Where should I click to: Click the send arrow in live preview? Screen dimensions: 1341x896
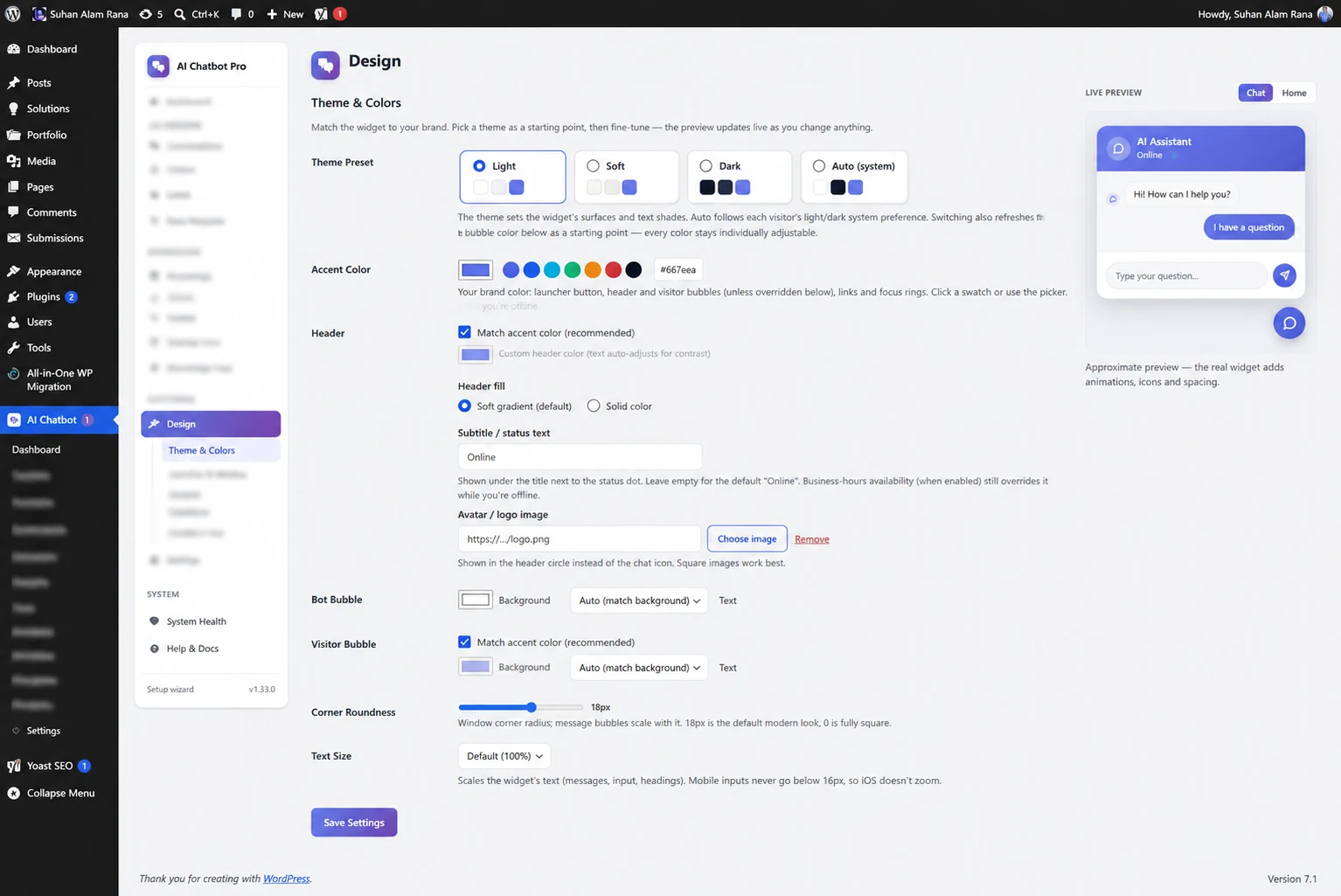click(x=1284, y=275)
